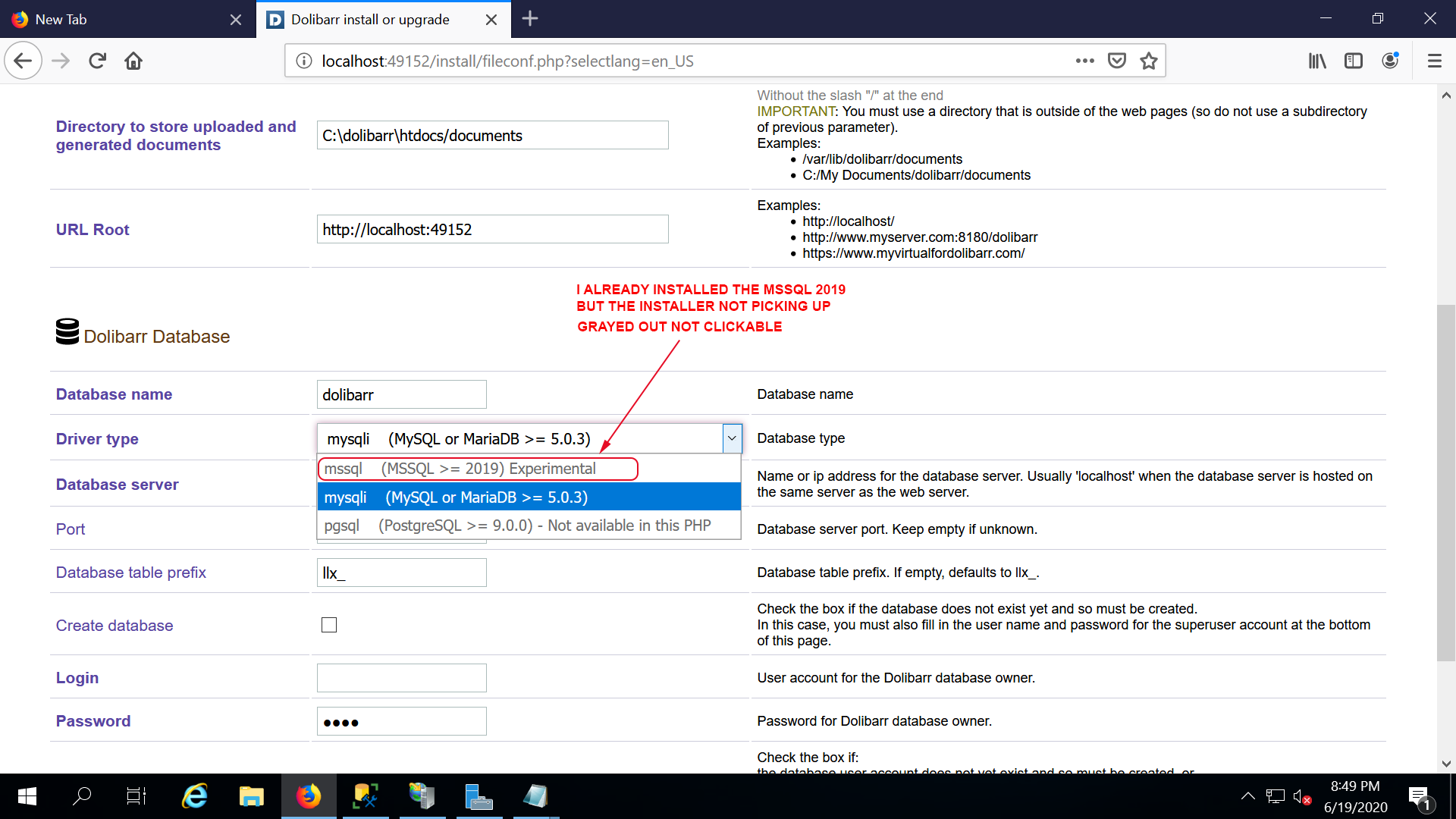Click the Create database label
Viewport: 1456px width, 819px height.
[115, 626]
